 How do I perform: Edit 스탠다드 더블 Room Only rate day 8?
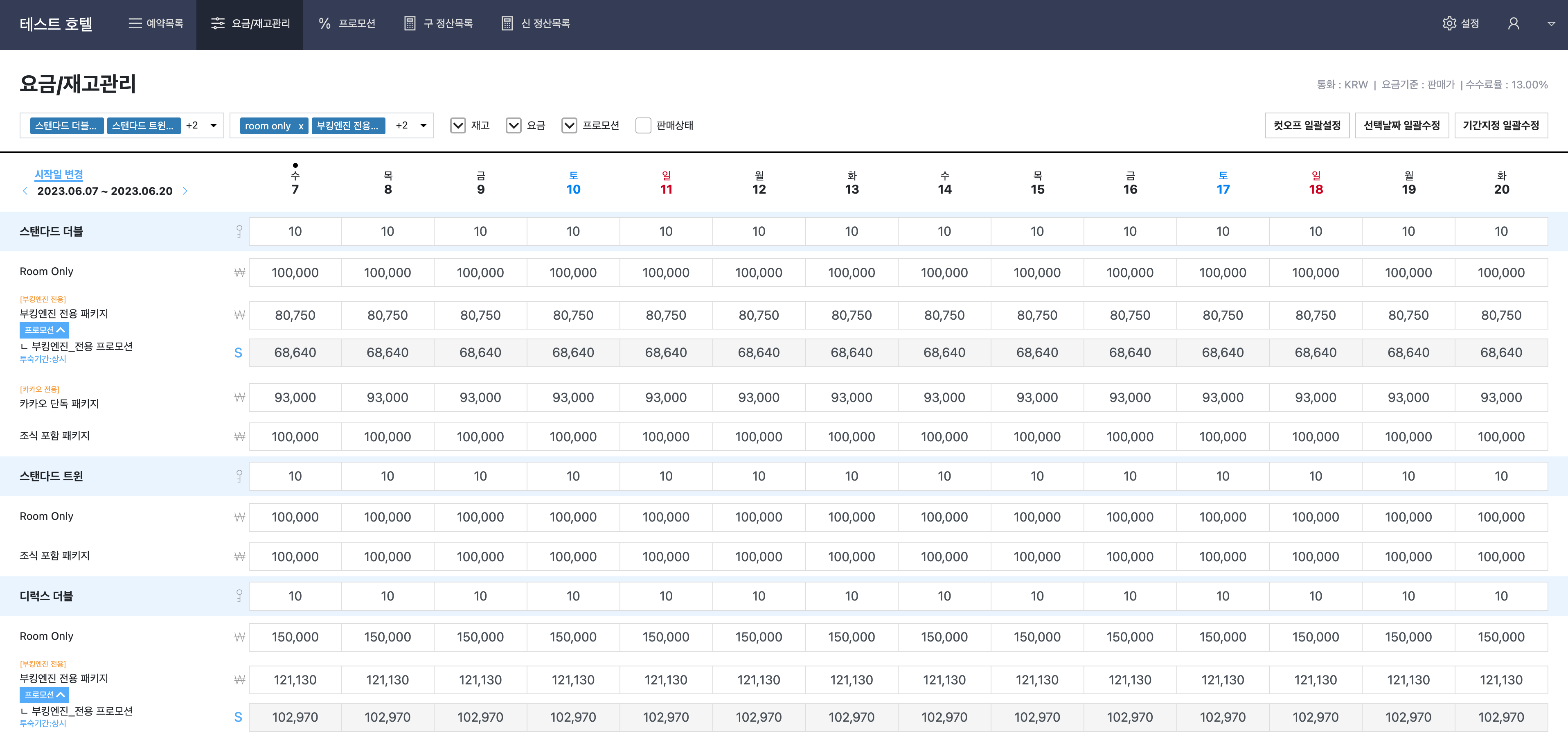pyautogui.click(x=388, y=273)
